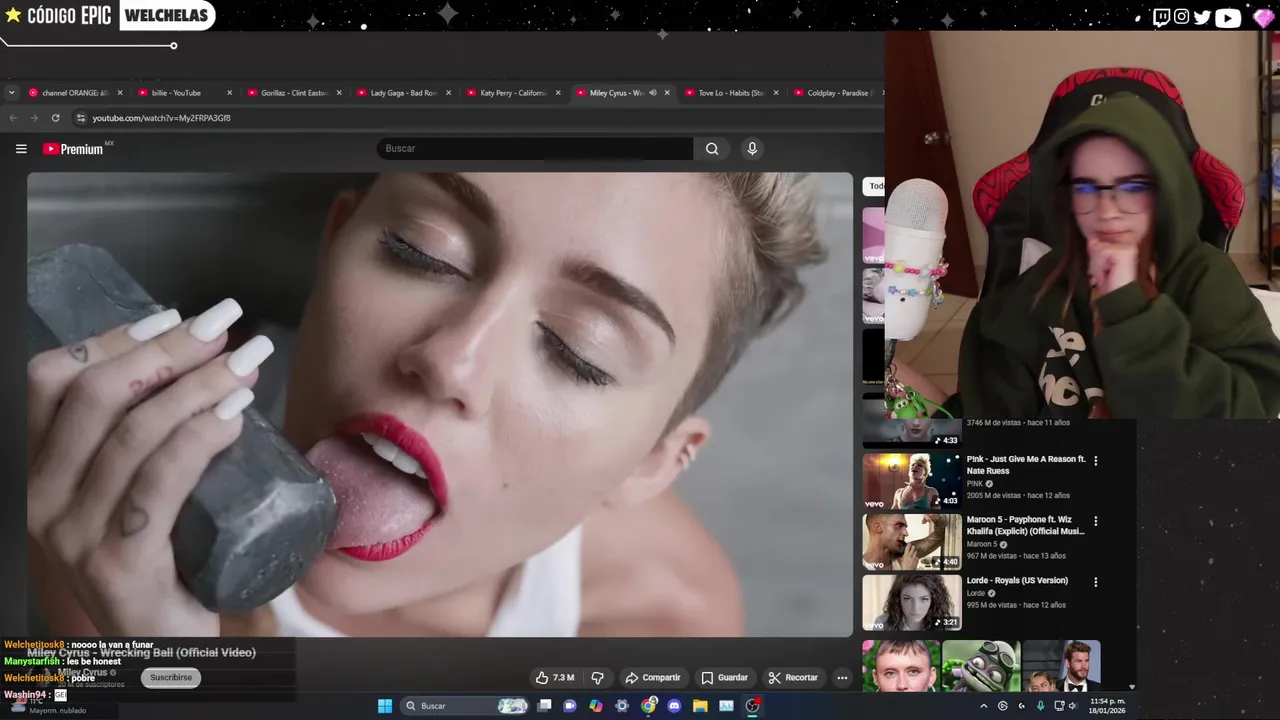Open YouTube icon in stream overlay
Screen dimensions: 1280x720
1228,17
